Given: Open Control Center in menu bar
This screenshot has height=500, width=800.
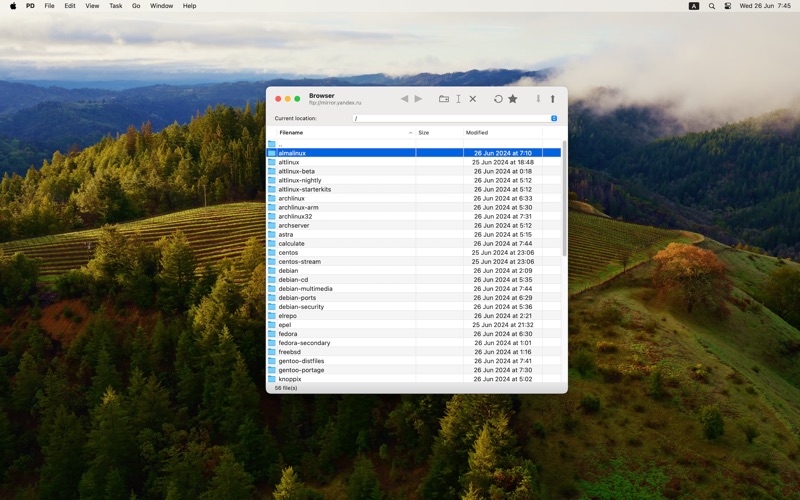Looking at the screenshot, I should [728, 6].
